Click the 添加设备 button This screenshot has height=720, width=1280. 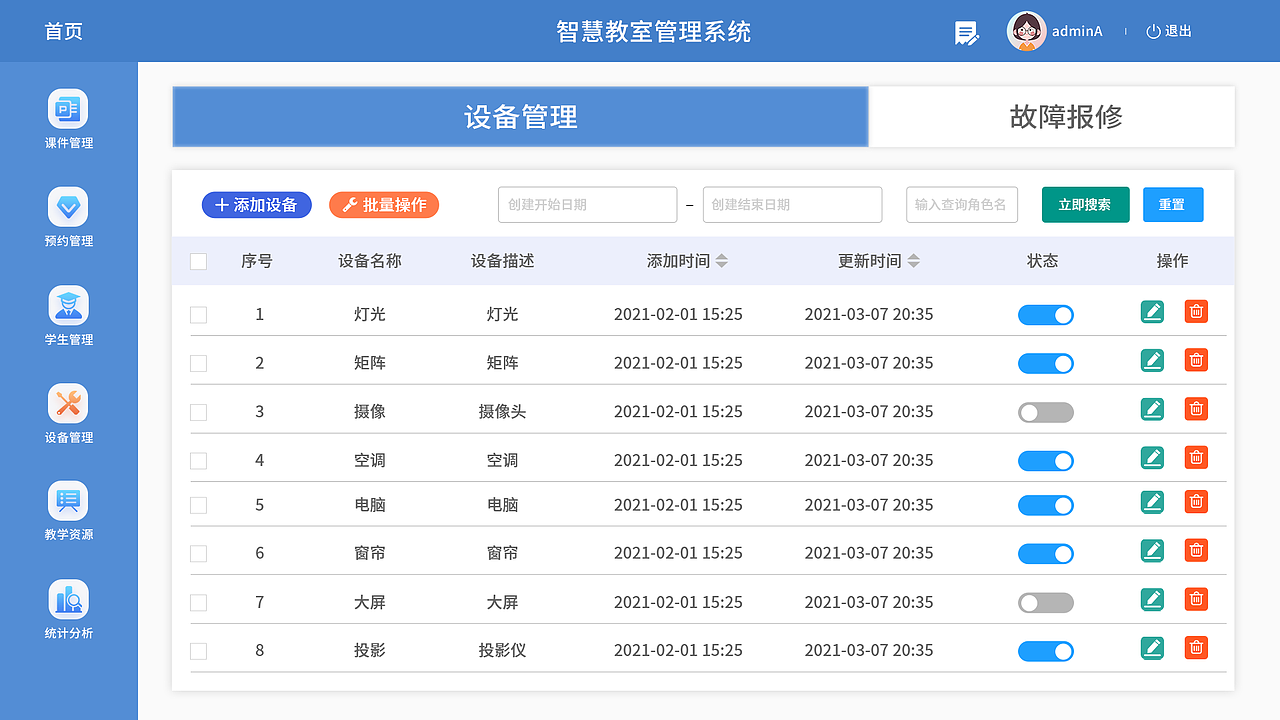coord(256,204)
